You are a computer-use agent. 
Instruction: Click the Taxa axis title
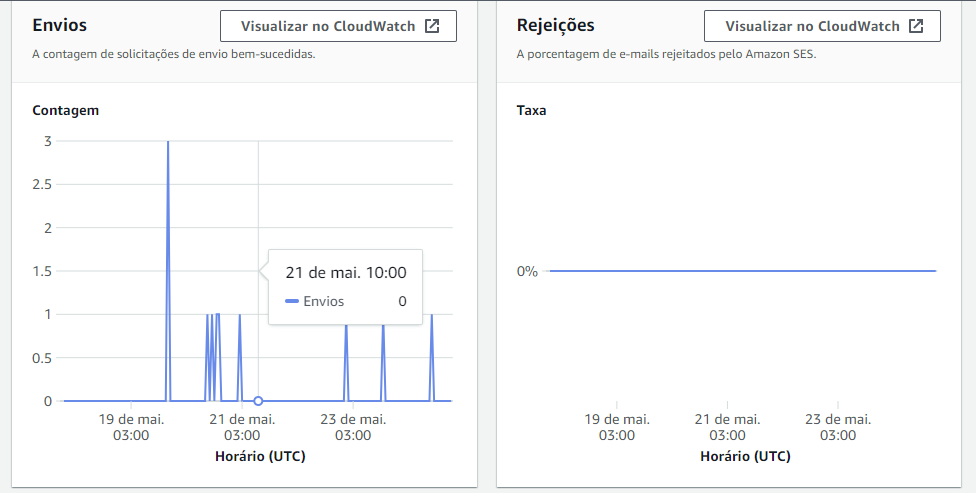point(531,110)
